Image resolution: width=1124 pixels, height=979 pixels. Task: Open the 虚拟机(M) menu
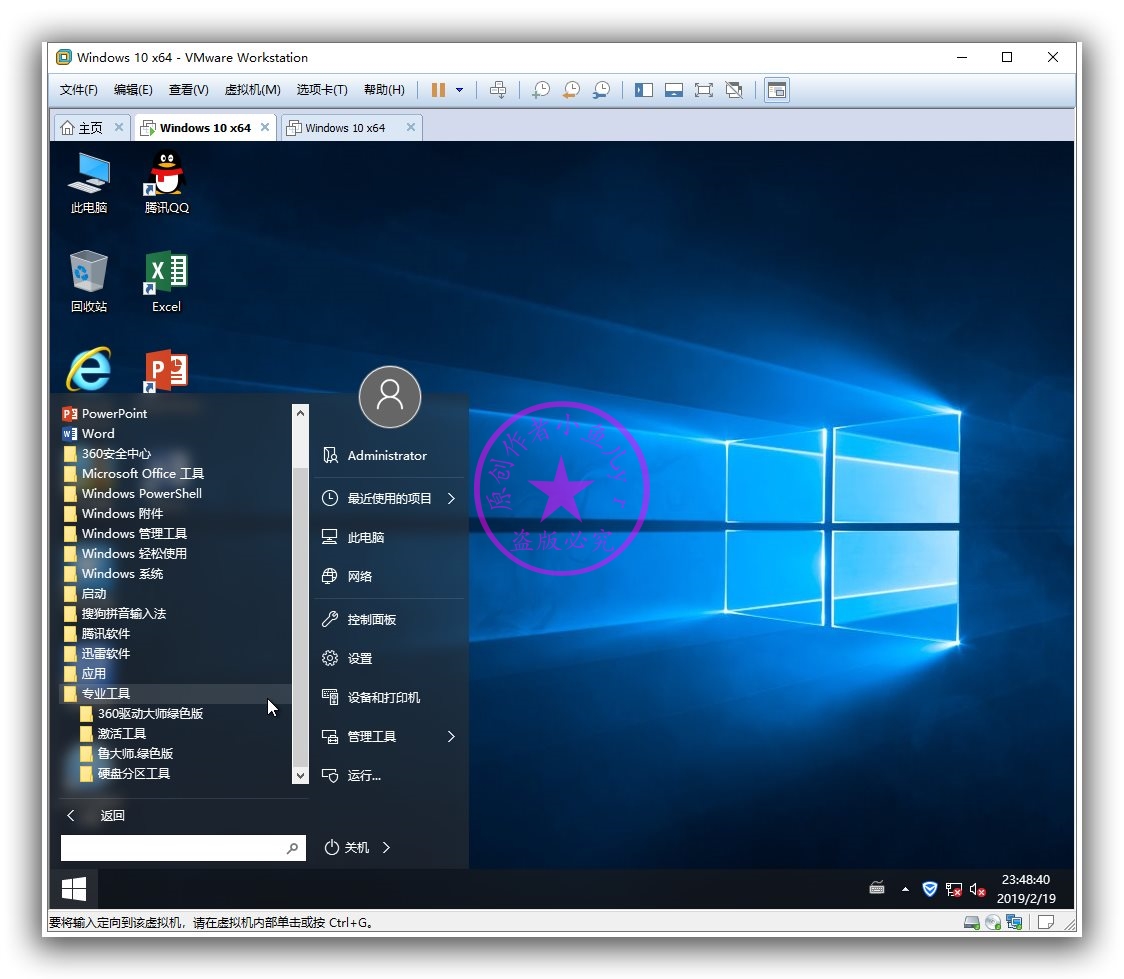point(252,90)
